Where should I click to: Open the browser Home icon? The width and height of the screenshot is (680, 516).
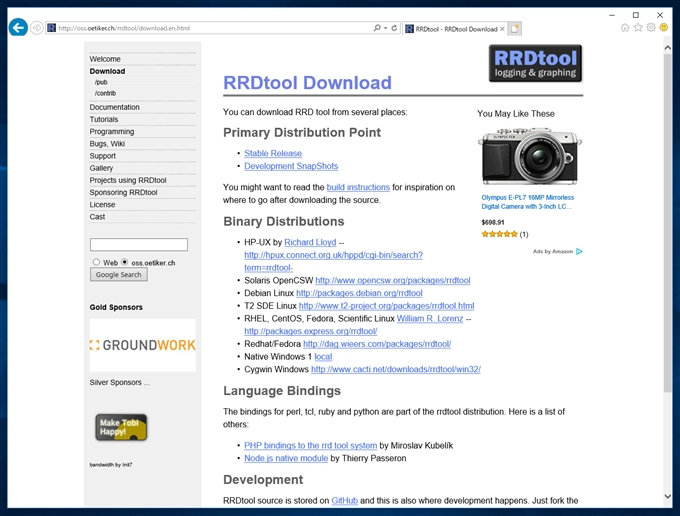click(625, 28)
